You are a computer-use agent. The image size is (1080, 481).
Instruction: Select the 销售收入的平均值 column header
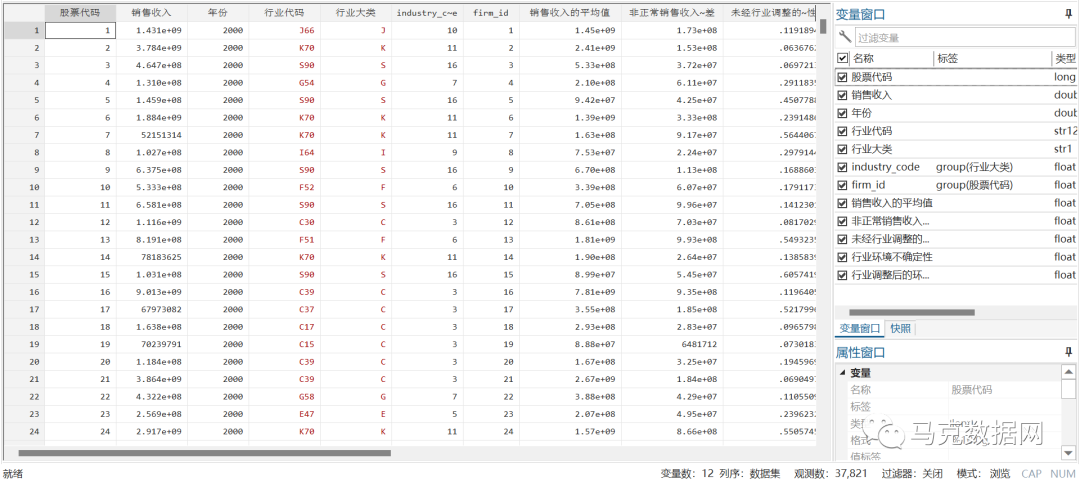pos(568,12)
